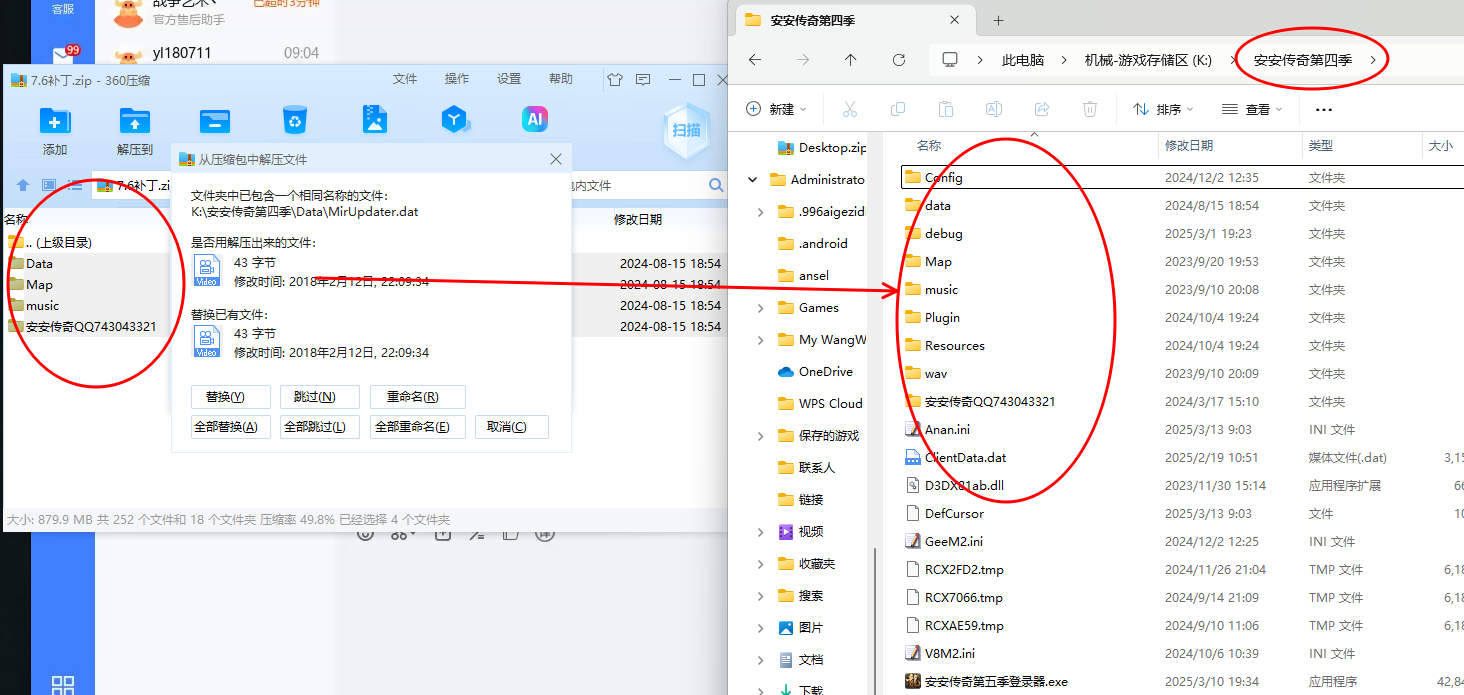Click the 扫描 scan badge icon
This screenshot has height=695, width=1464.
686,130
